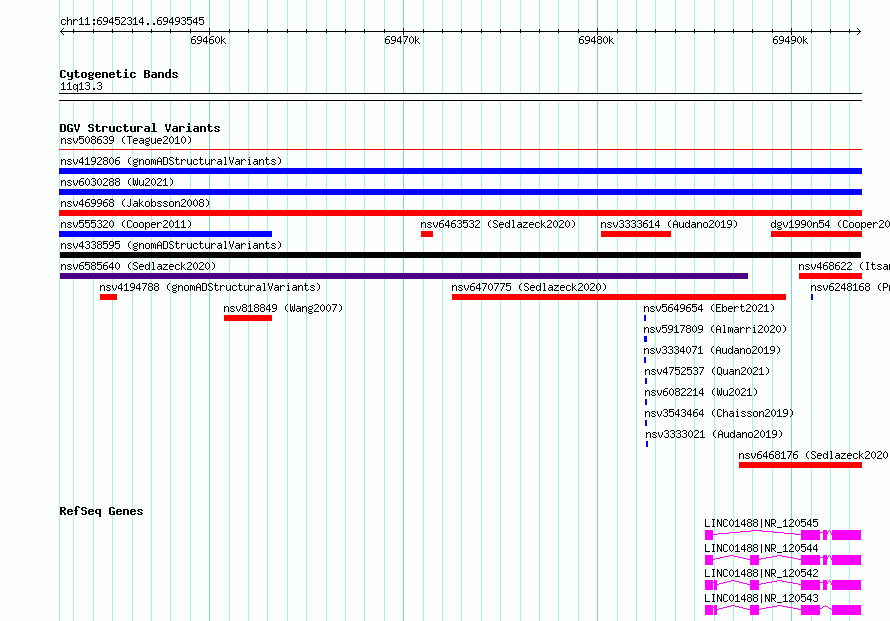The height and width of the screenshot is (621, 890).
Task: Open the LINC01488|NR_120545 transcript label
Action: (761, 523)
